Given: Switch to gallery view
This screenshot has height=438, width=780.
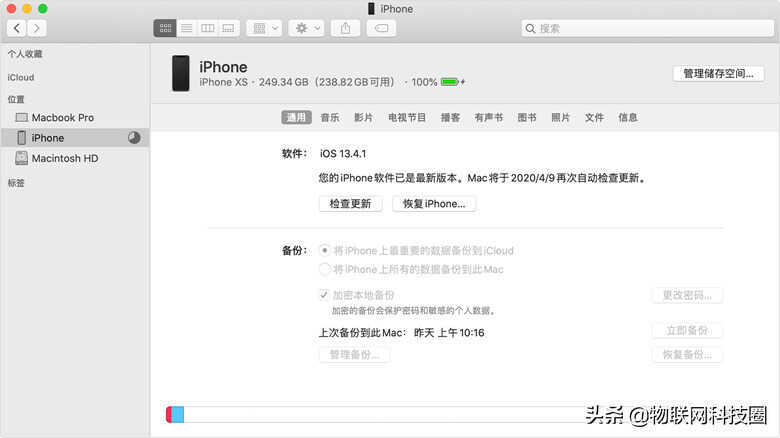Looking at the screenshot, I should pyautogui.click(x=228, y=28).
